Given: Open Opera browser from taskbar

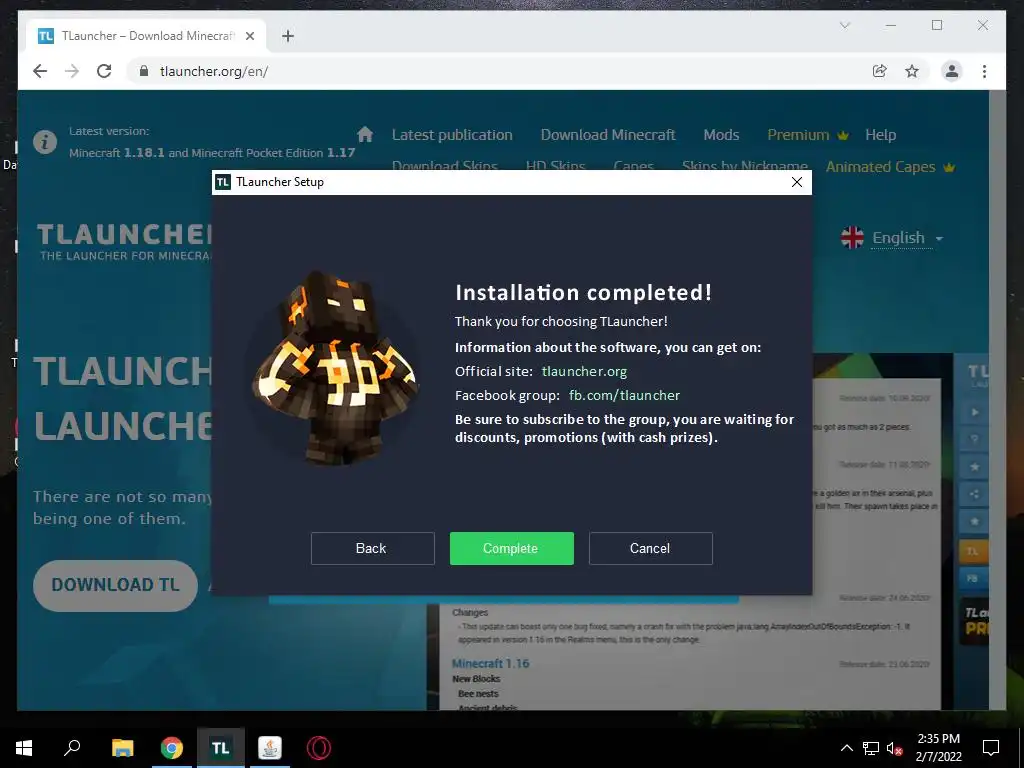Looking at the screenshot, I should 319,748.
